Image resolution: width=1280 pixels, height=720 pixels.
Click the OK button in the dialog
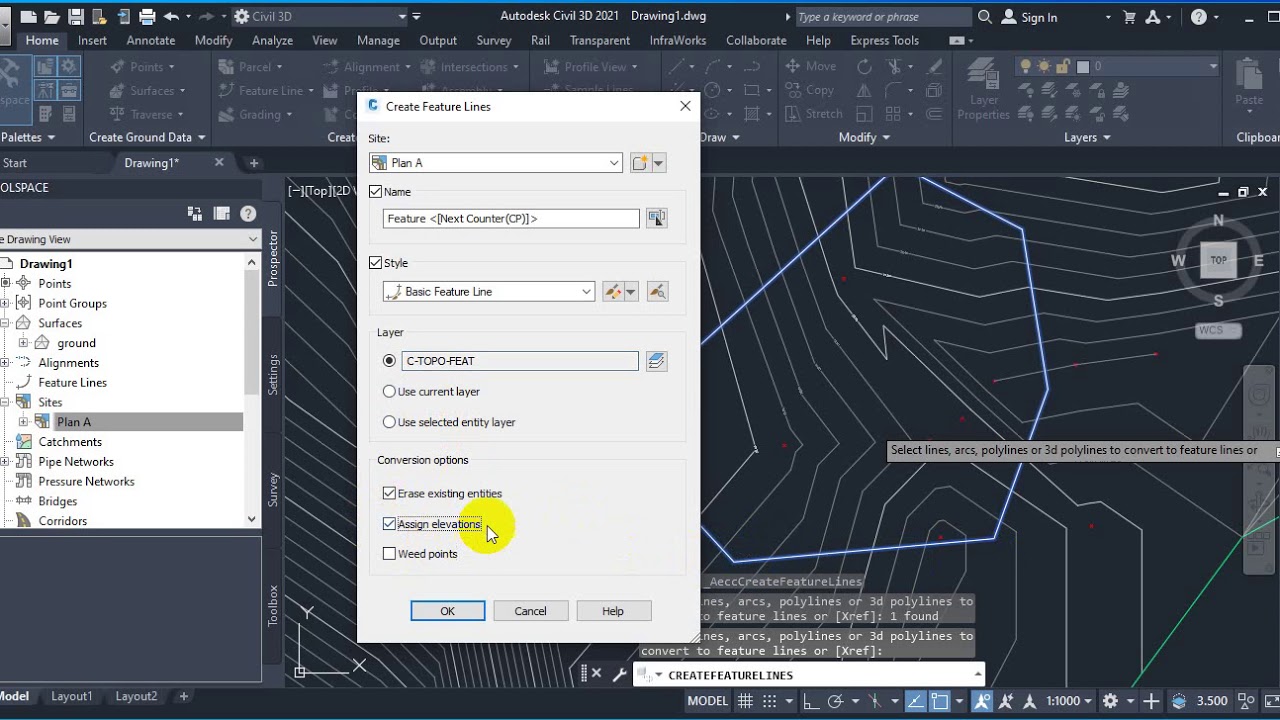pos(448,611)
